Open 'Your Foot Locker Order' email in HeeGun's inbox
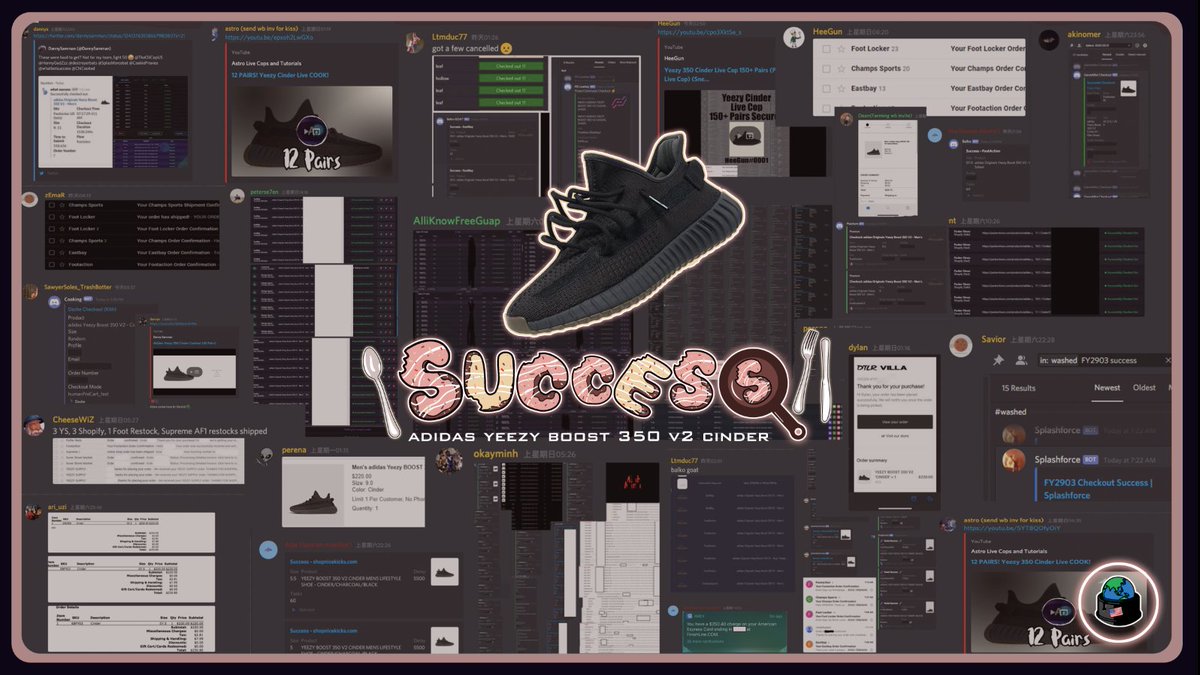Image resolution: width=1200 pixels, height=675 pixels. (988, 49)
